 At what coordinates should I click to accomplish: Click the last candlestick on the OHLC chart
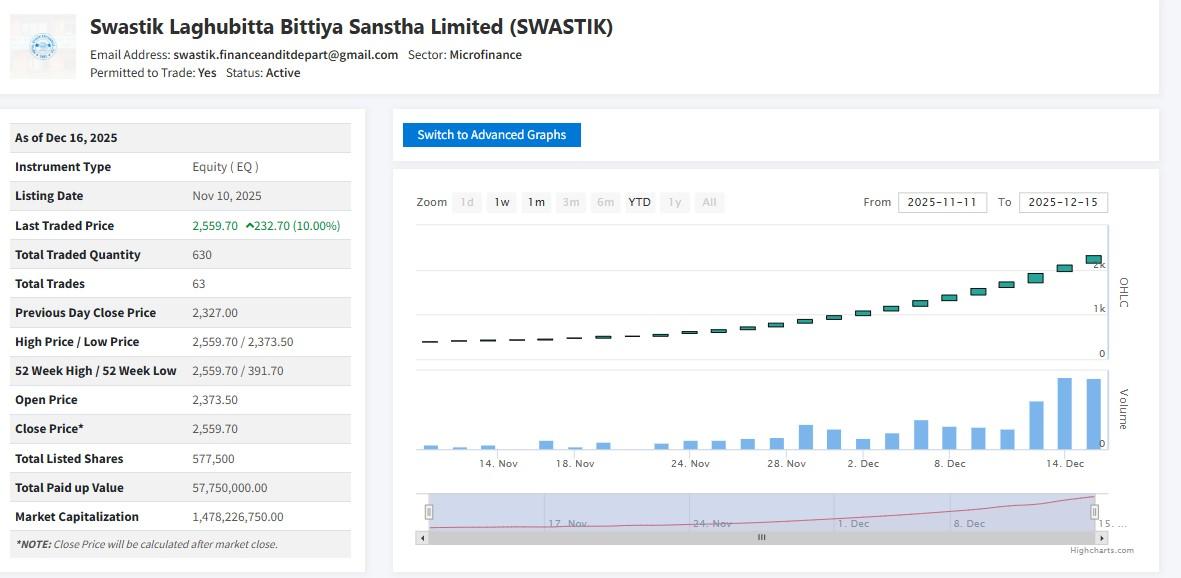click(1092, 260)
